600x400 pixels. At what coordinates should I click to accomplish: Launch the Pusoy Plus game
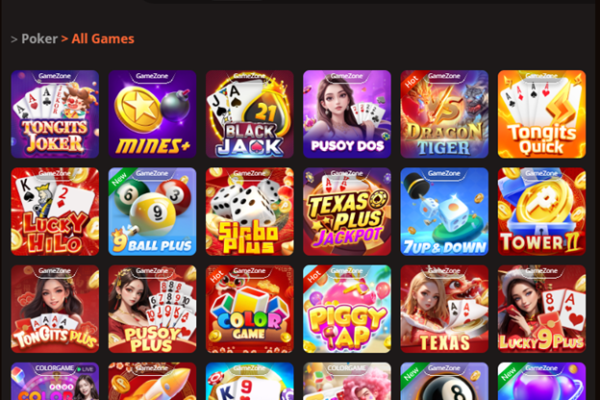pyautogui.click(x=152, y=309)
